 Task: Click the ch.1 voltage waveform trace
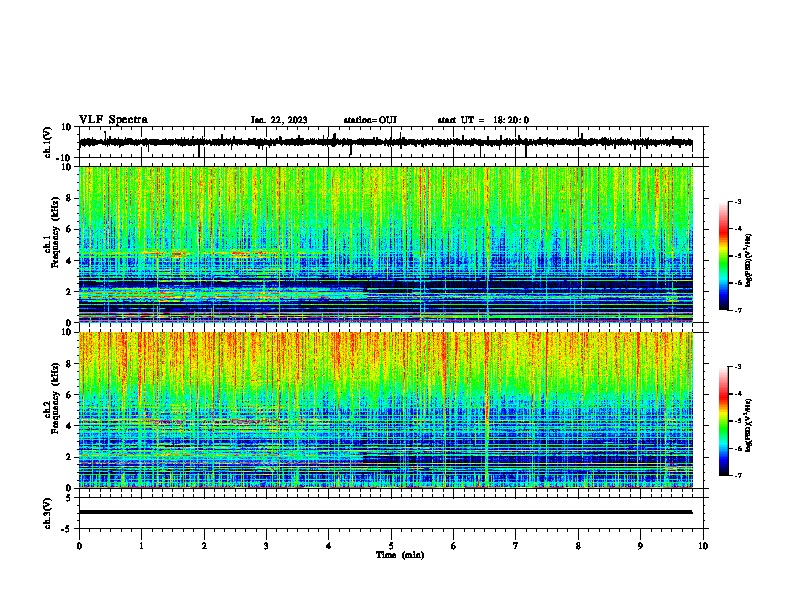386,142
